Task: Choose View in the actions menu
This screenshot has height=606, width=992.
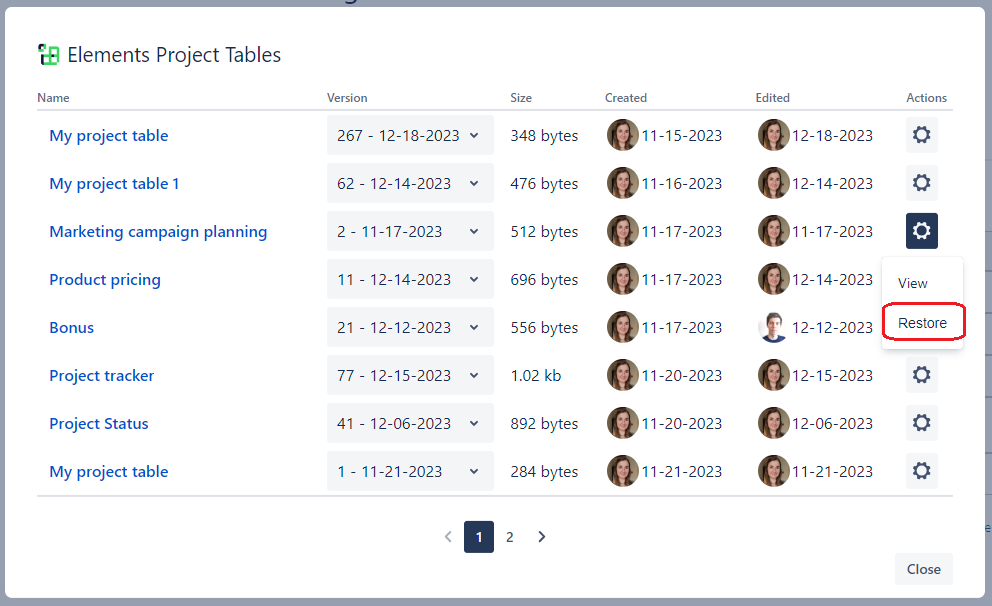Action: coord(913,283)
